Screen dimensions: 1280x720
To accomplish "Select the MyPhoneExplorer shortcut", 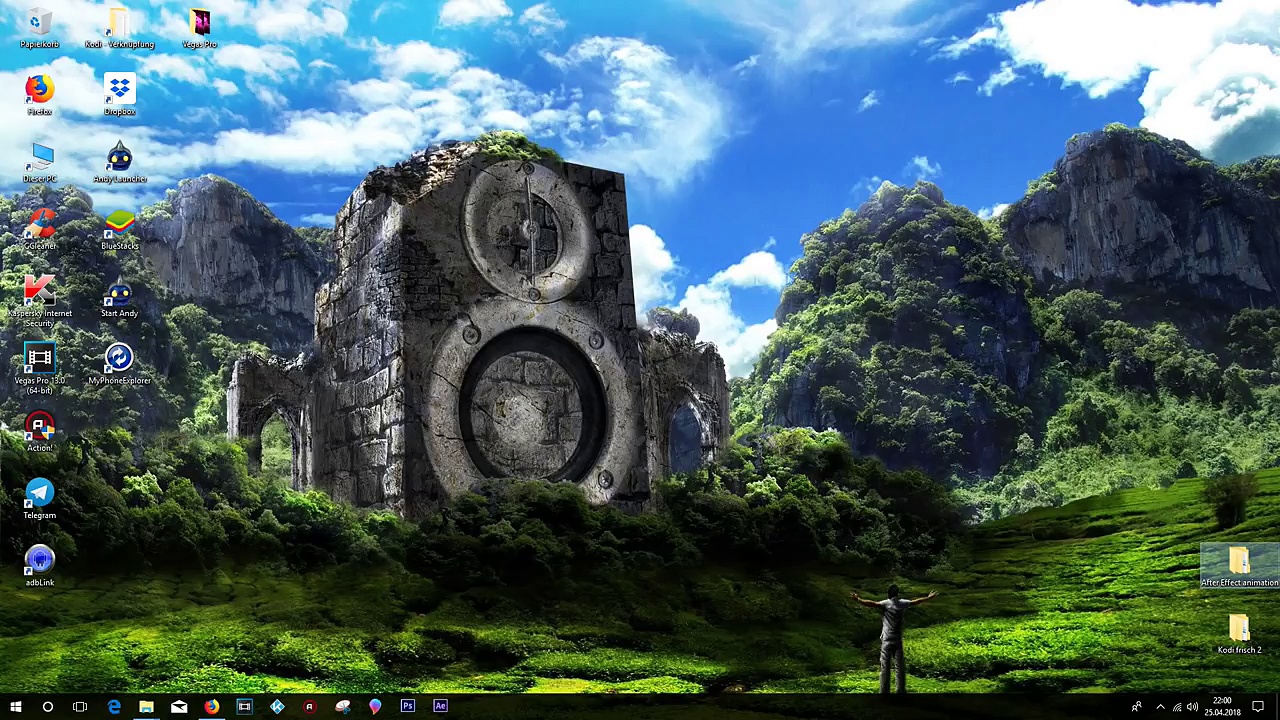I will [x=119, y=365].
